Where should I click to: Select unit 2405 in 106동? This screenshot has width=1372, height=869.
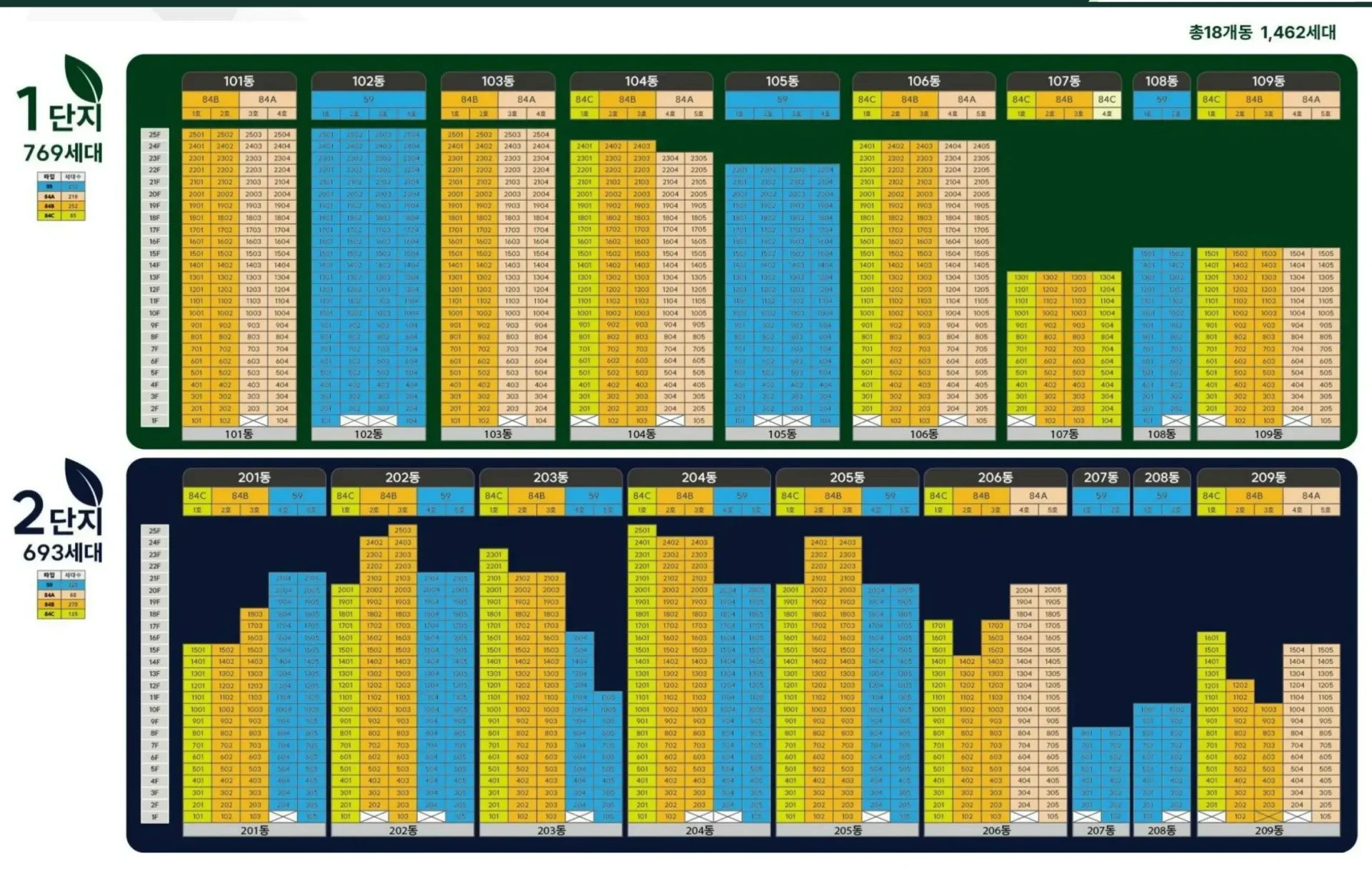(x=981, y=147)
